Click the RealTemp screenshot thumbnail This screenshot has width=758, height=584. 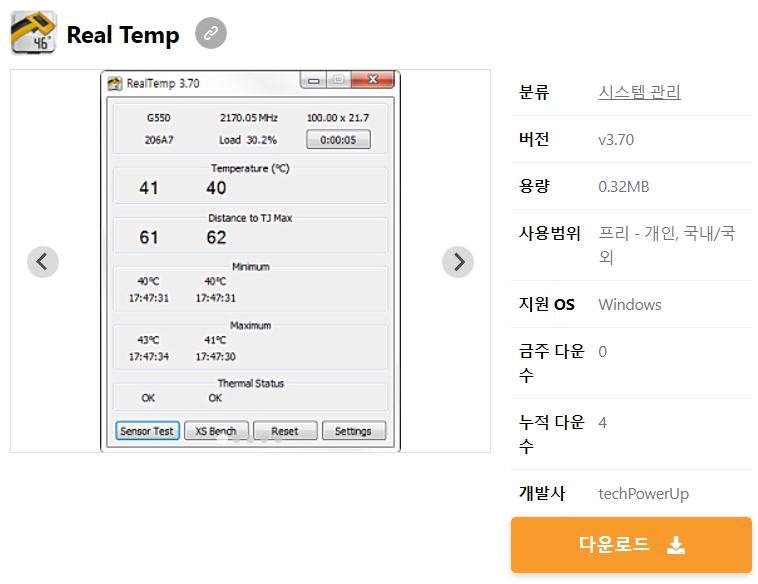(250, 261)
